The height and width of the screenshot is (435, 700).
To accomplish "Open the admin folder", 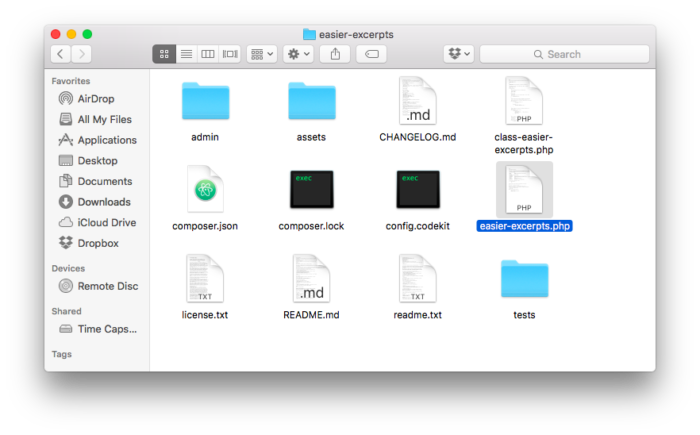I will click(x=205, y=101).
